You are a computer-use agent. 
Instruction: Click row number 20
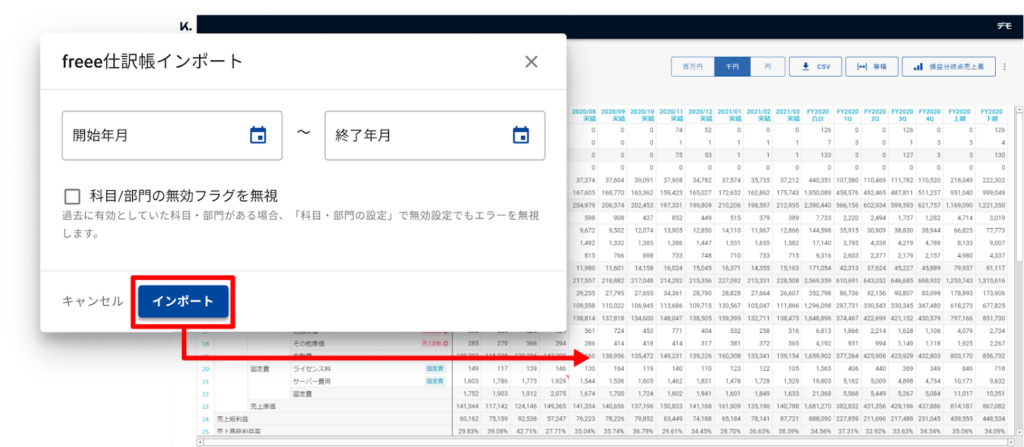coord(205,369)
